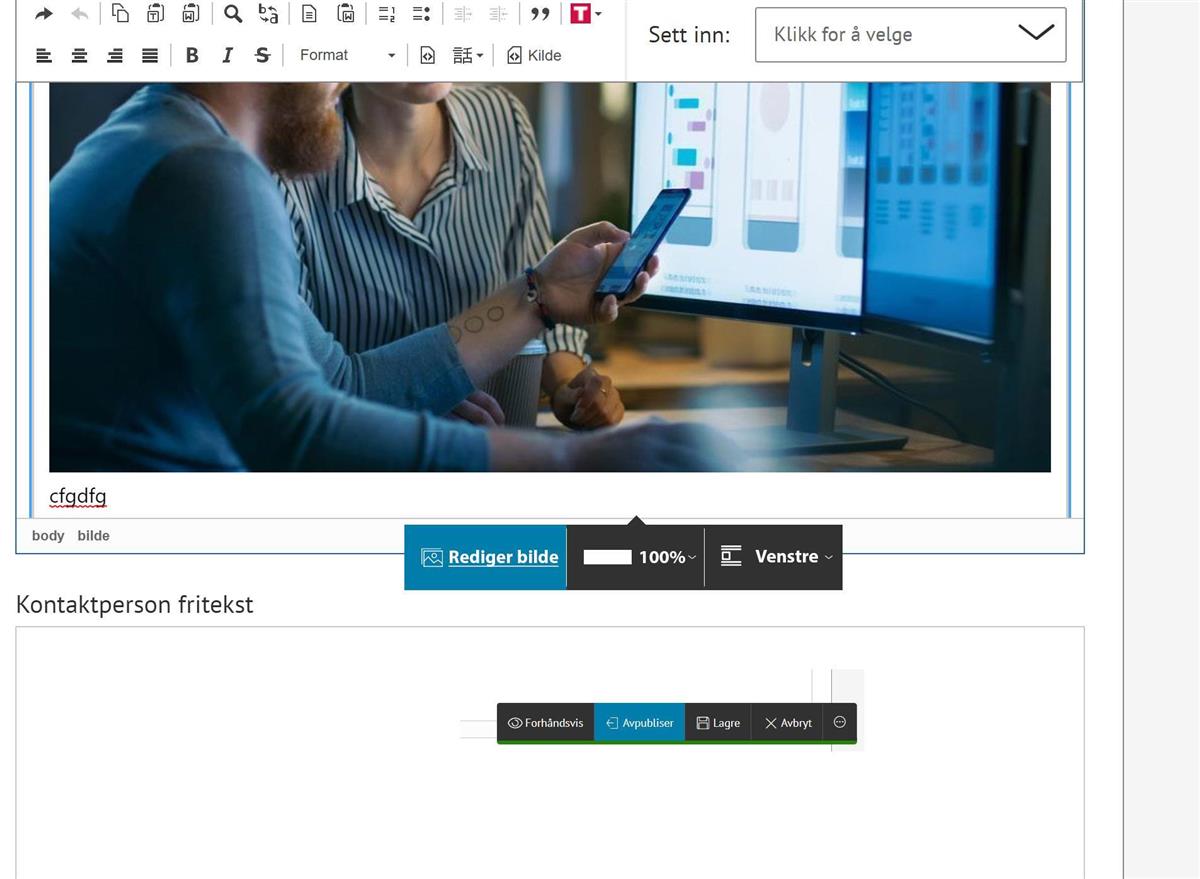Screen dimensions: 1200x879
Task: Click inside Kontaktperson fritekst text area
Action: pos(250,780)
